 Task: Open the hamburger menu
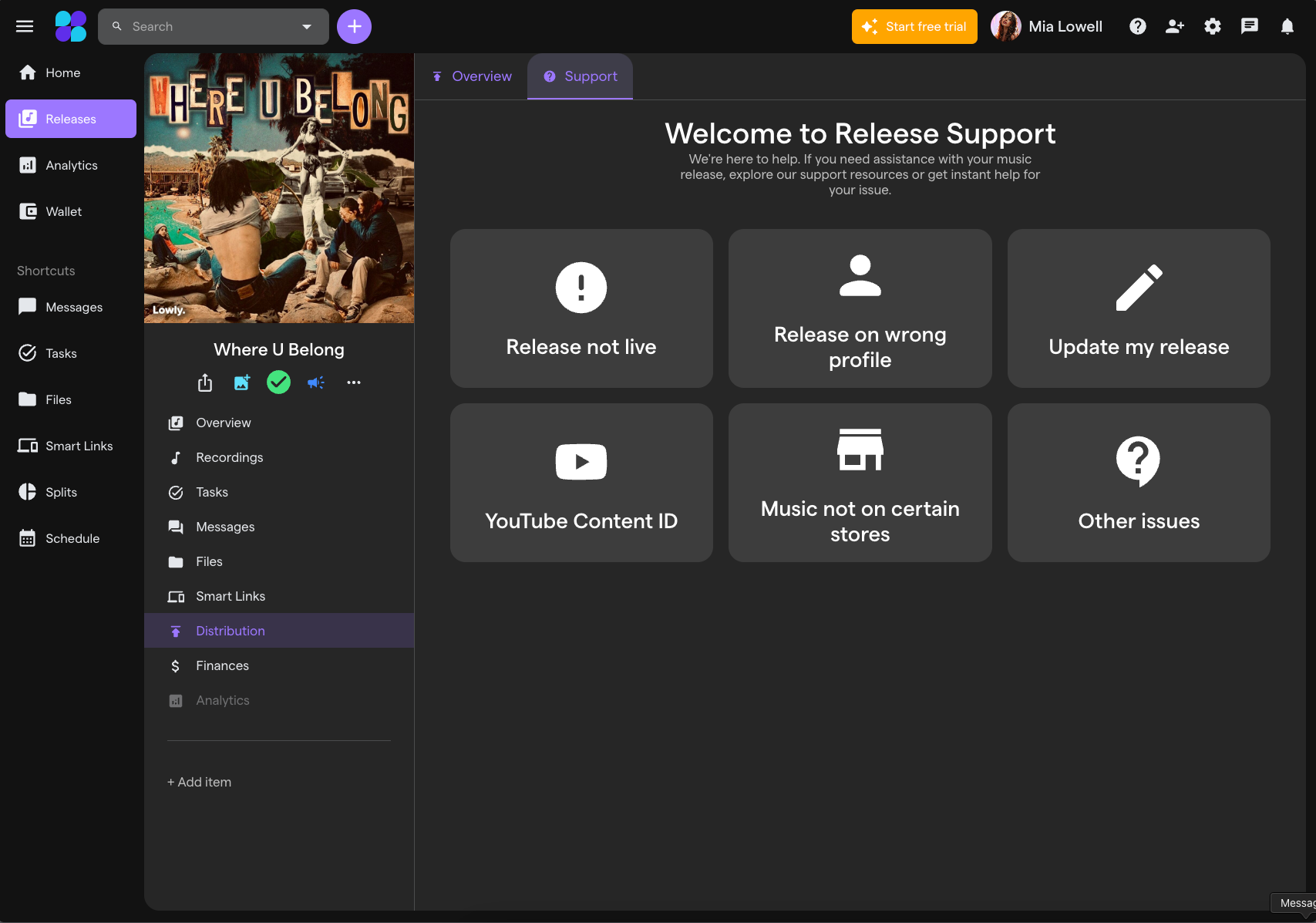click(x=25, y=26)
